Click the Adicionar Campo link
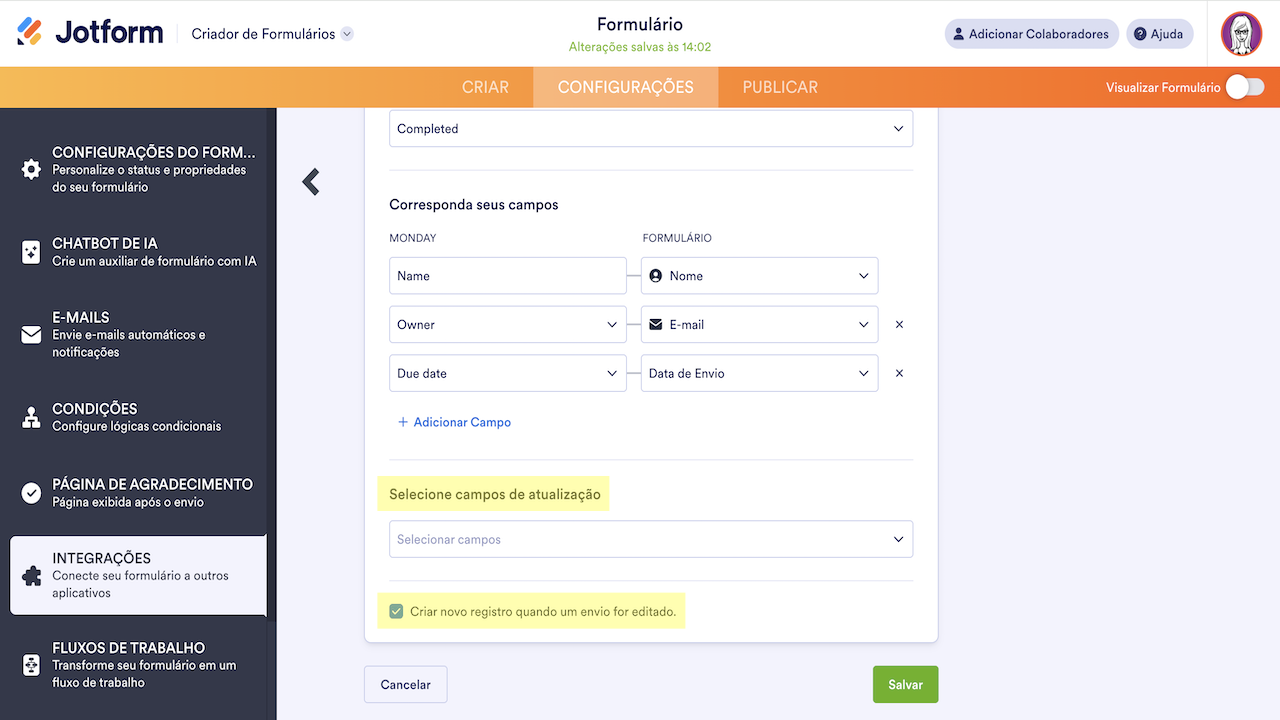The image size is (1280, 720). coord(455,423)
